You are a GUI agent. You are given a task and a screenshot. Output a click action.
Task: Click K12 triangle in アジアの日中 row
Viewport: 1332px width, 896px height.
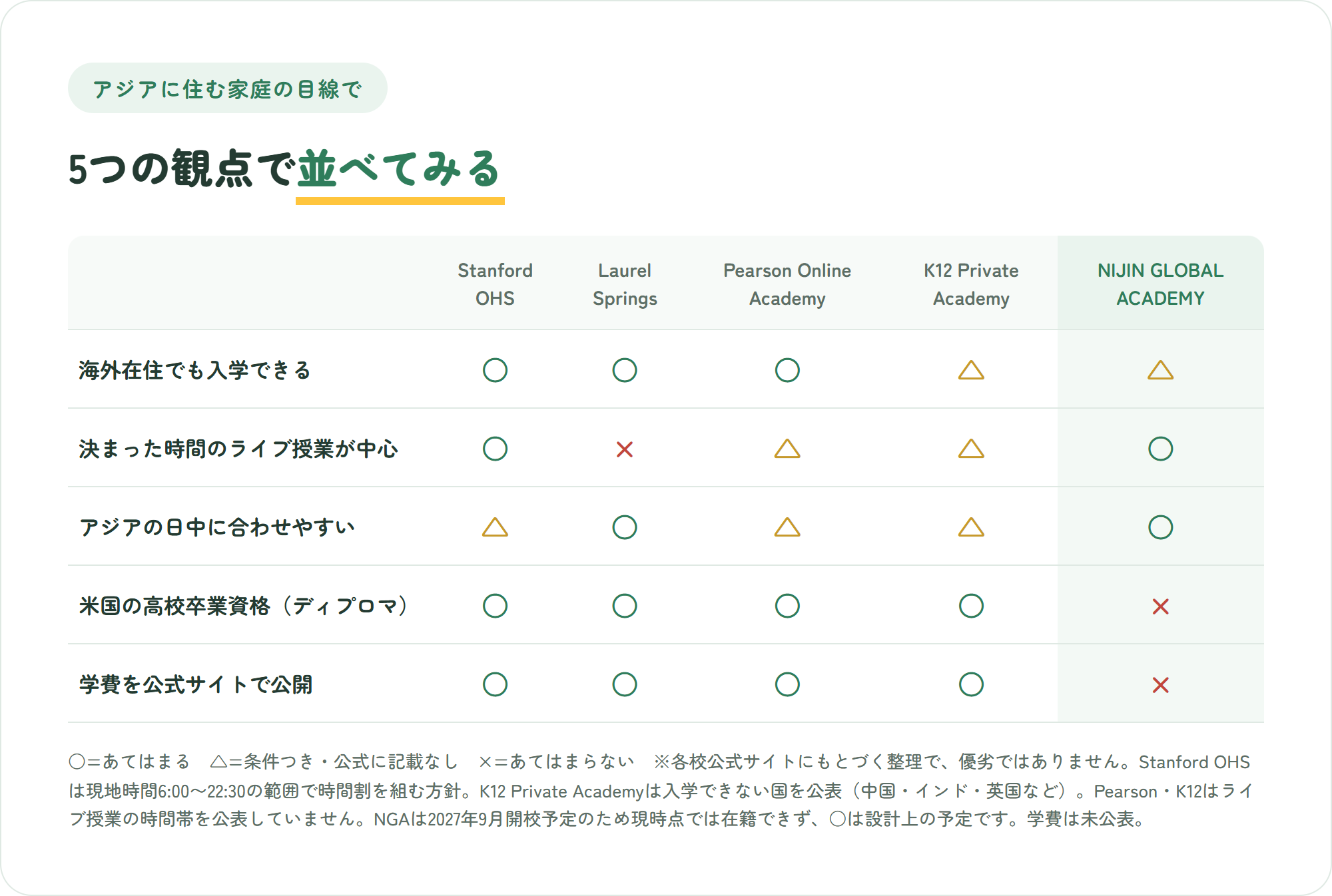coord(971,527)
